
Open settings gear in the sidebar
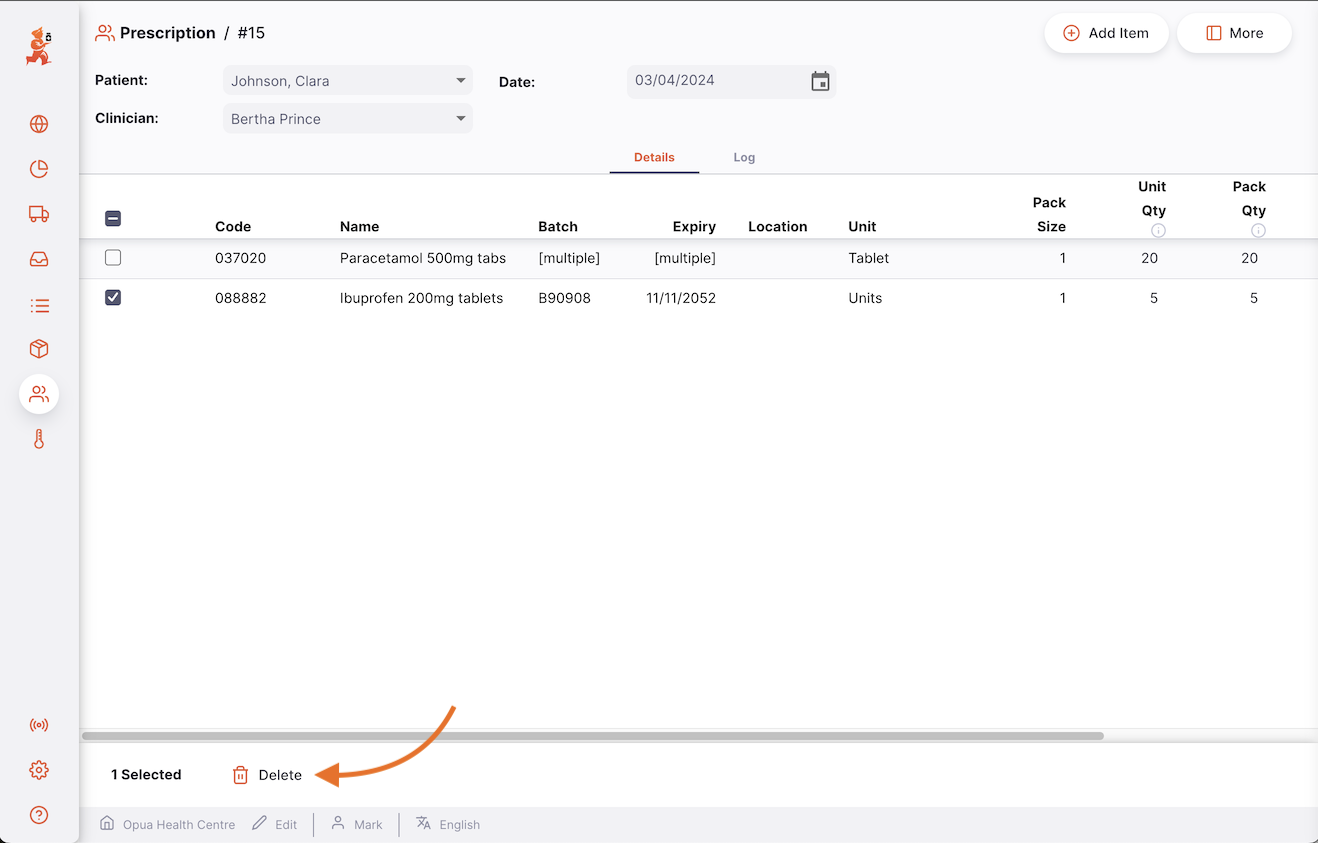(39, 770)
